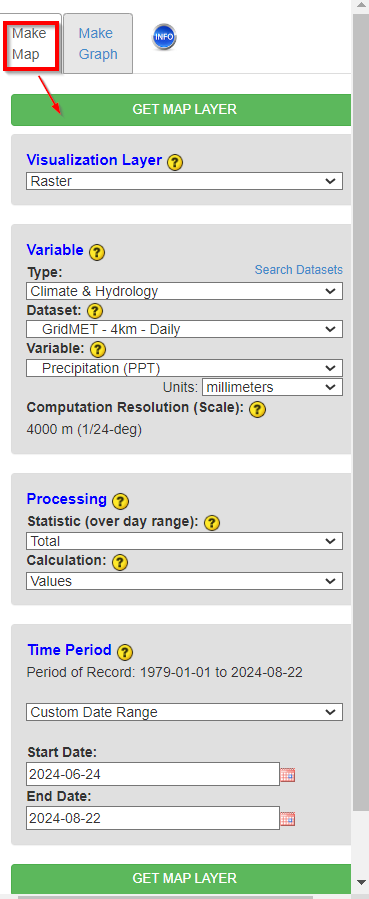Image resolution: width=369 pixels, height=899 pixels.
Task: Open help icon next to Visualization Layer
Action: [x=175, y=162]
